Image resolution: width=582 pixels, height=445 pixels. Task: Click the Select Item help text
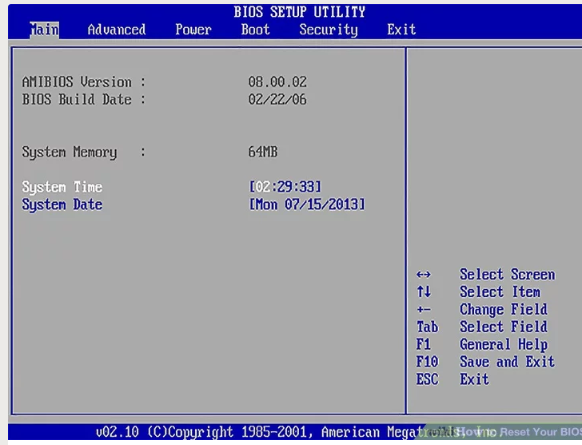(x=500, y=292)
